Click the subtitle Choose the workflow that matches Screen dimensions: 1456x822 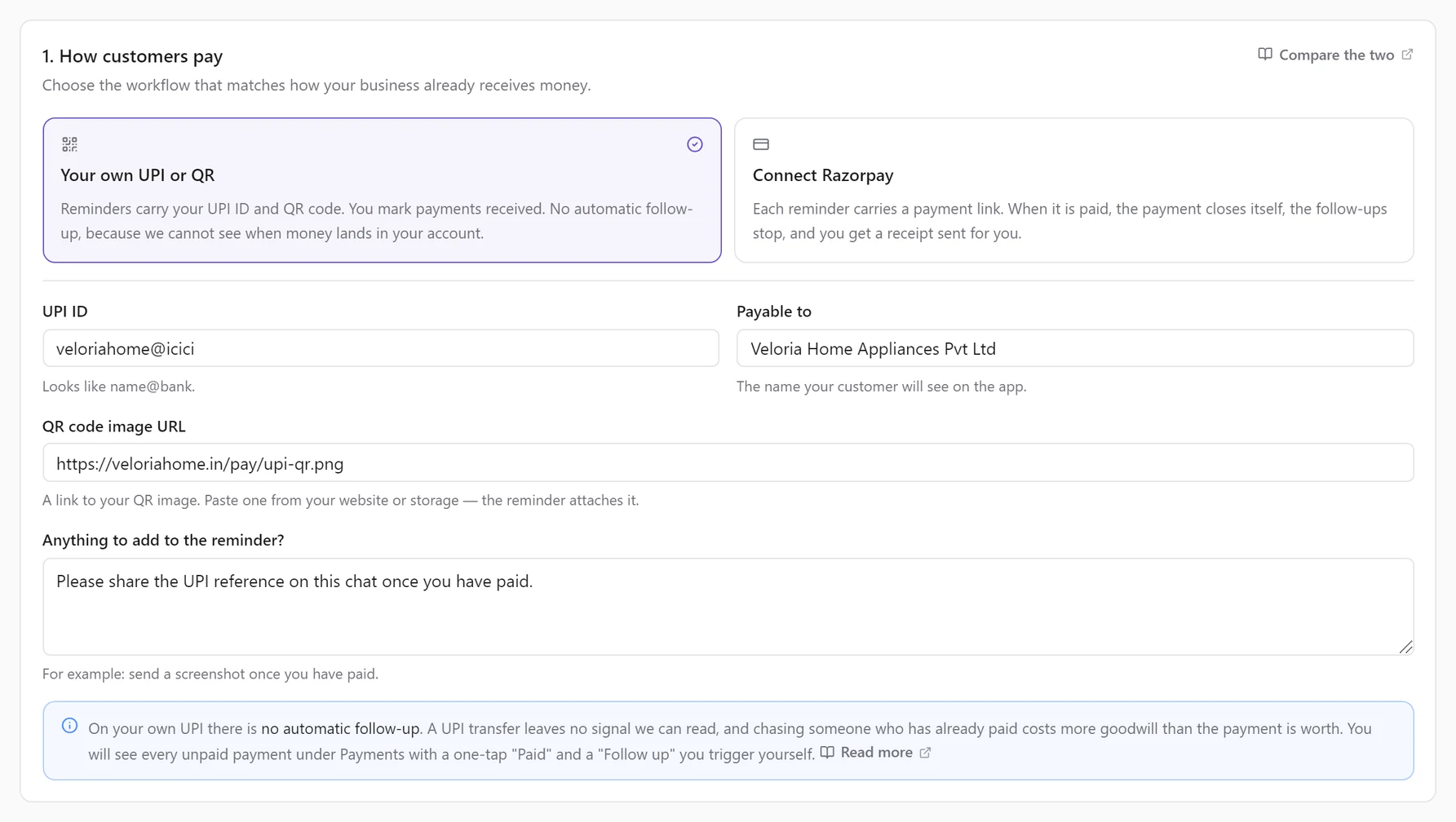tap(316, 86)
